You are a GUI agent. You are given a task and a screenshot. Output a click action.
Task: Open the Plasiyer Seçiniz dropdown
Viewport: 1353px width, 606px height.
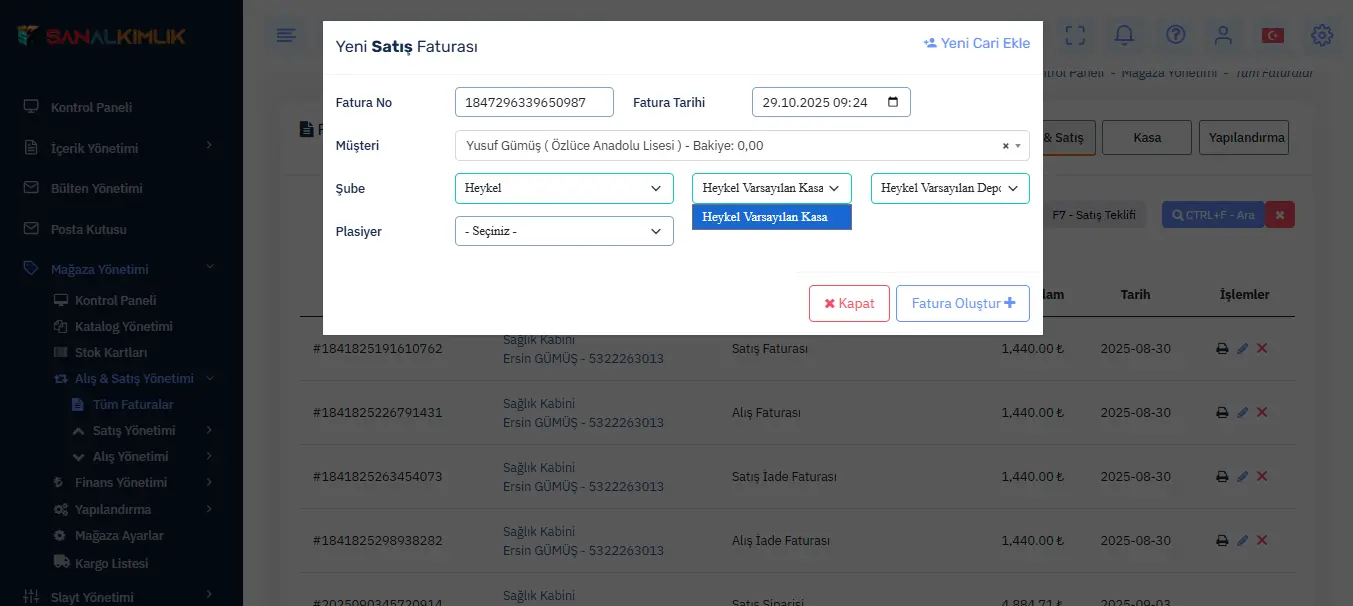[564, 231]
